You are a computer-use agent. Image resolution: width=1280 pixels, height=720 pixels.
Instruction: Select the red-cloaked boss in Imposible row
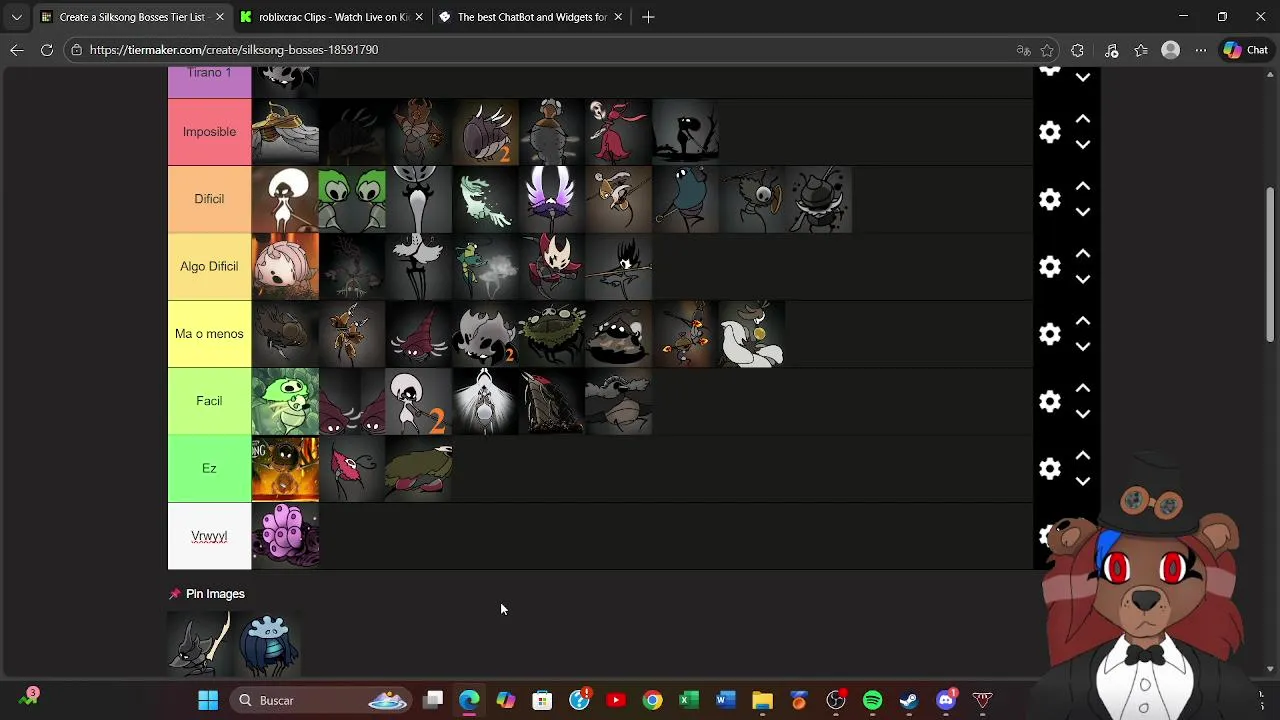619,132
